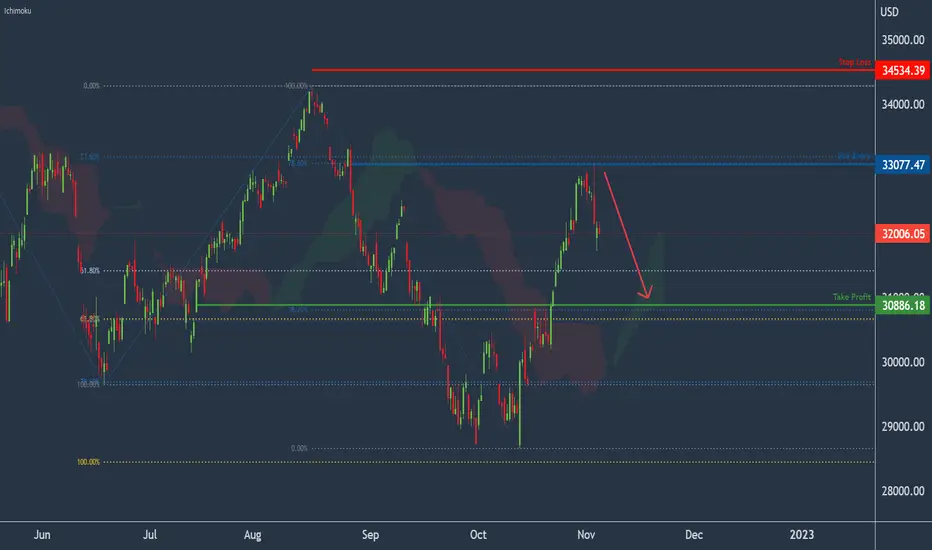Click the Dec label on the time axis
Viewport: 932px width, 550px height.
point(694,535)
